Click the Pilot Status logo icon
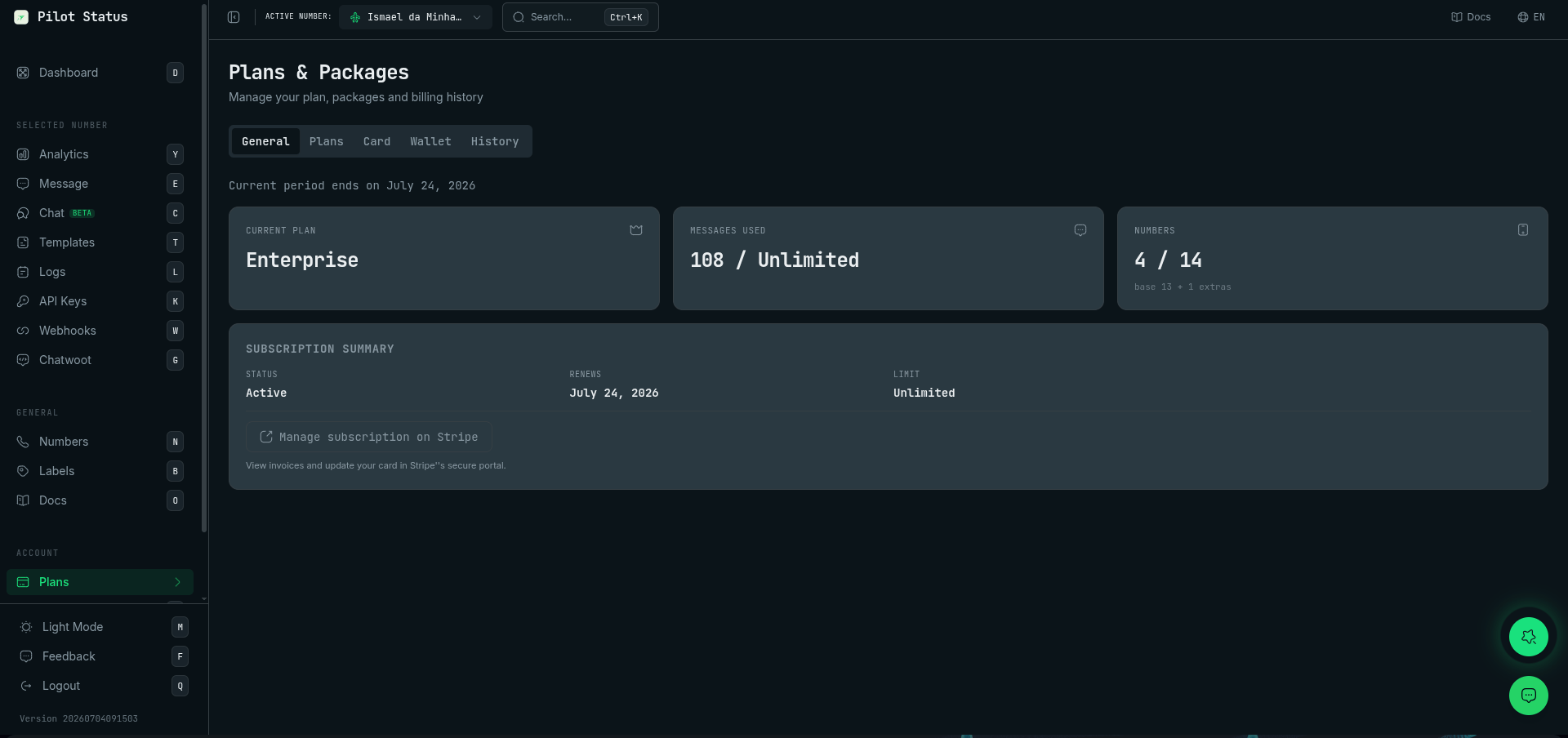 pyautogui.click(x=21, y=17)
